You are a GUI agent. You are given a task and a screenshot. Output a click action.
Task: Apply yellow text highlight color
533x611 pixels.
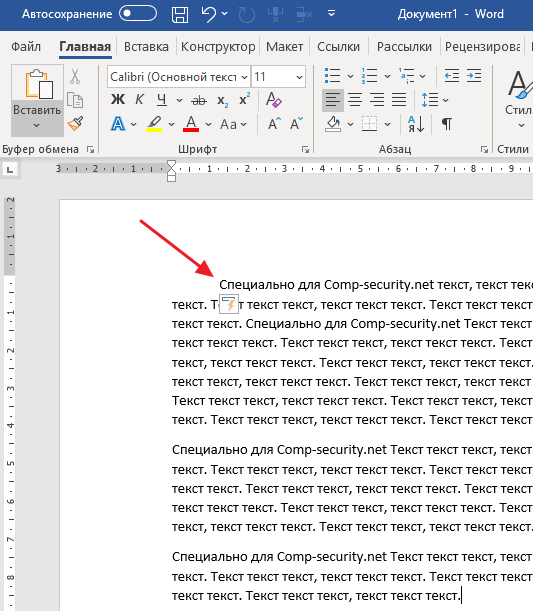[x=154, y=124]
